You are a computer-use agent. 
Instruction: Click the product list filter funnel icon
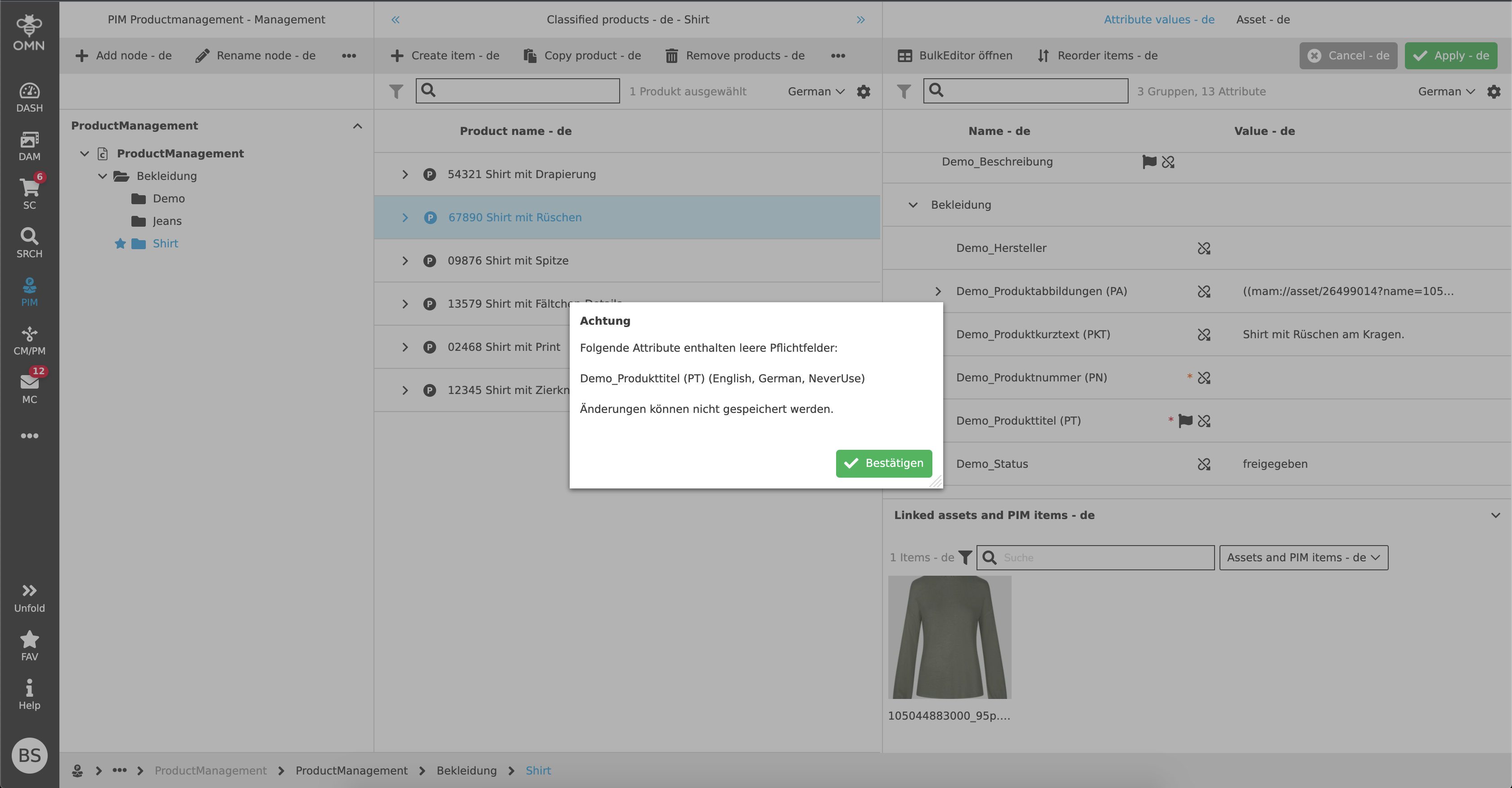(x=396, y=92)
